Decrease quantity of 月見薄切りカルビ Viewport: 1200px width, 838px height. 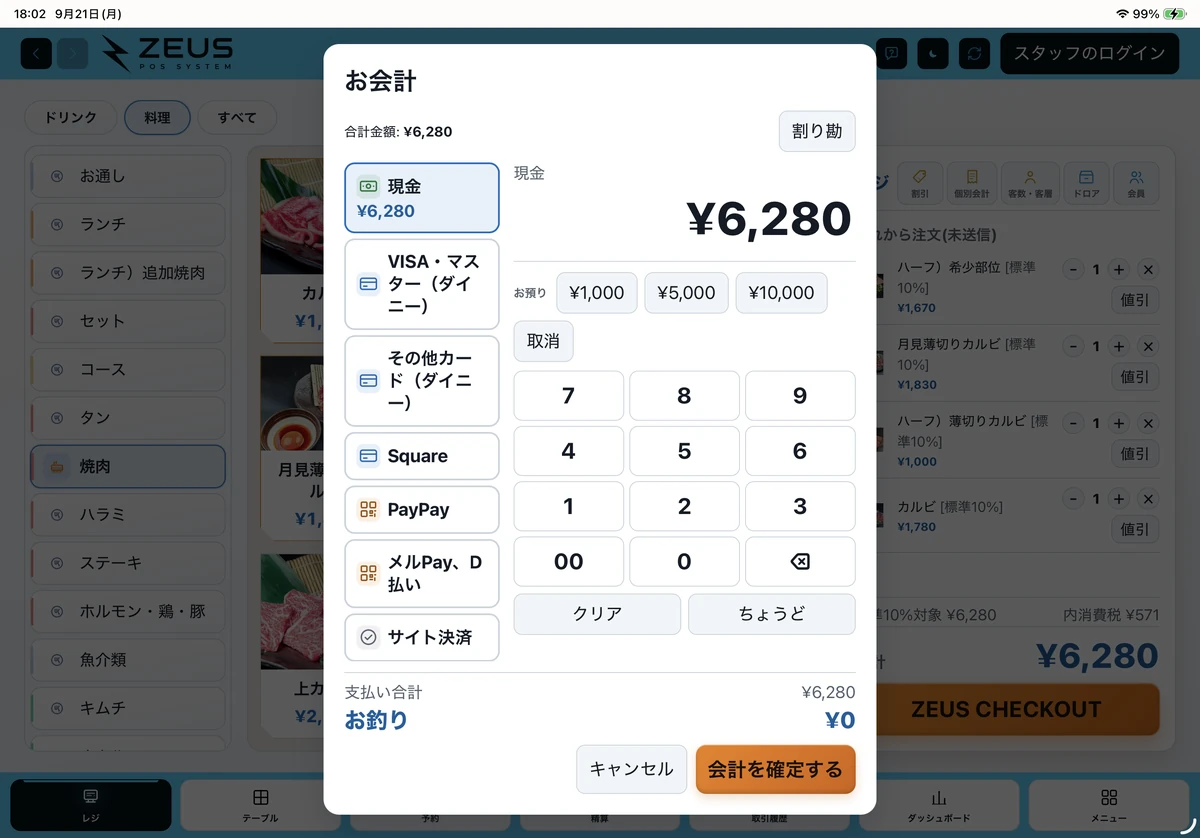tap(1073, 347)
